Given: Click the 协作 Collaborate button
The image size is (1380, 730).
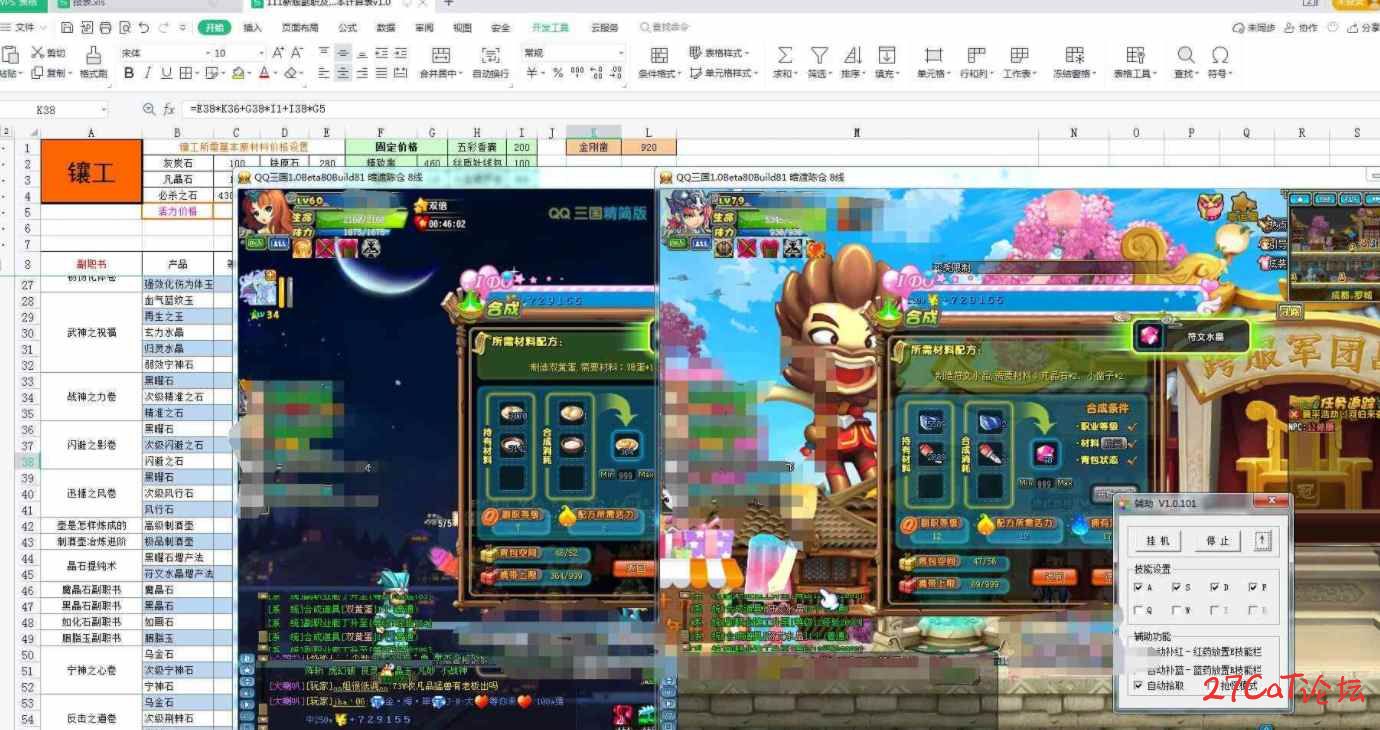Looking at the screenshot, I should 1301,28.
